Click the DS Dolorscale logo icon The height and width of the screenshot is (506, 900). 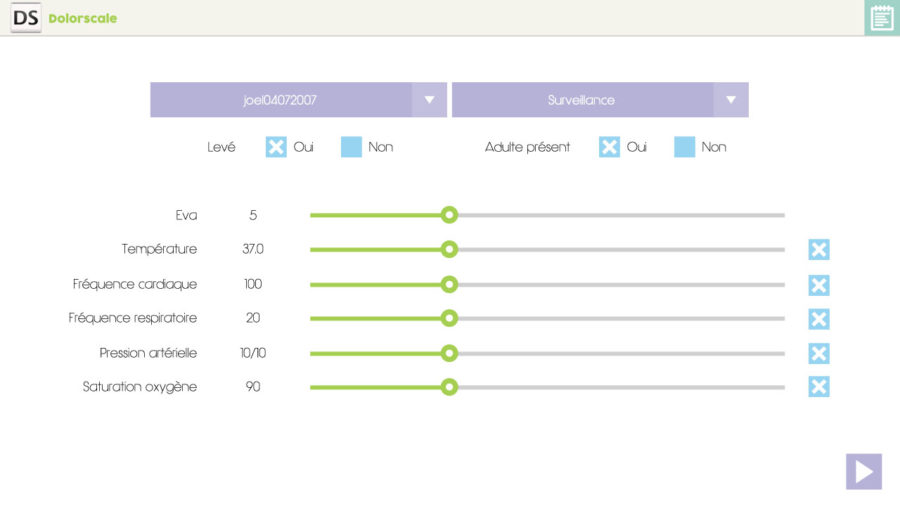point(26,18)
